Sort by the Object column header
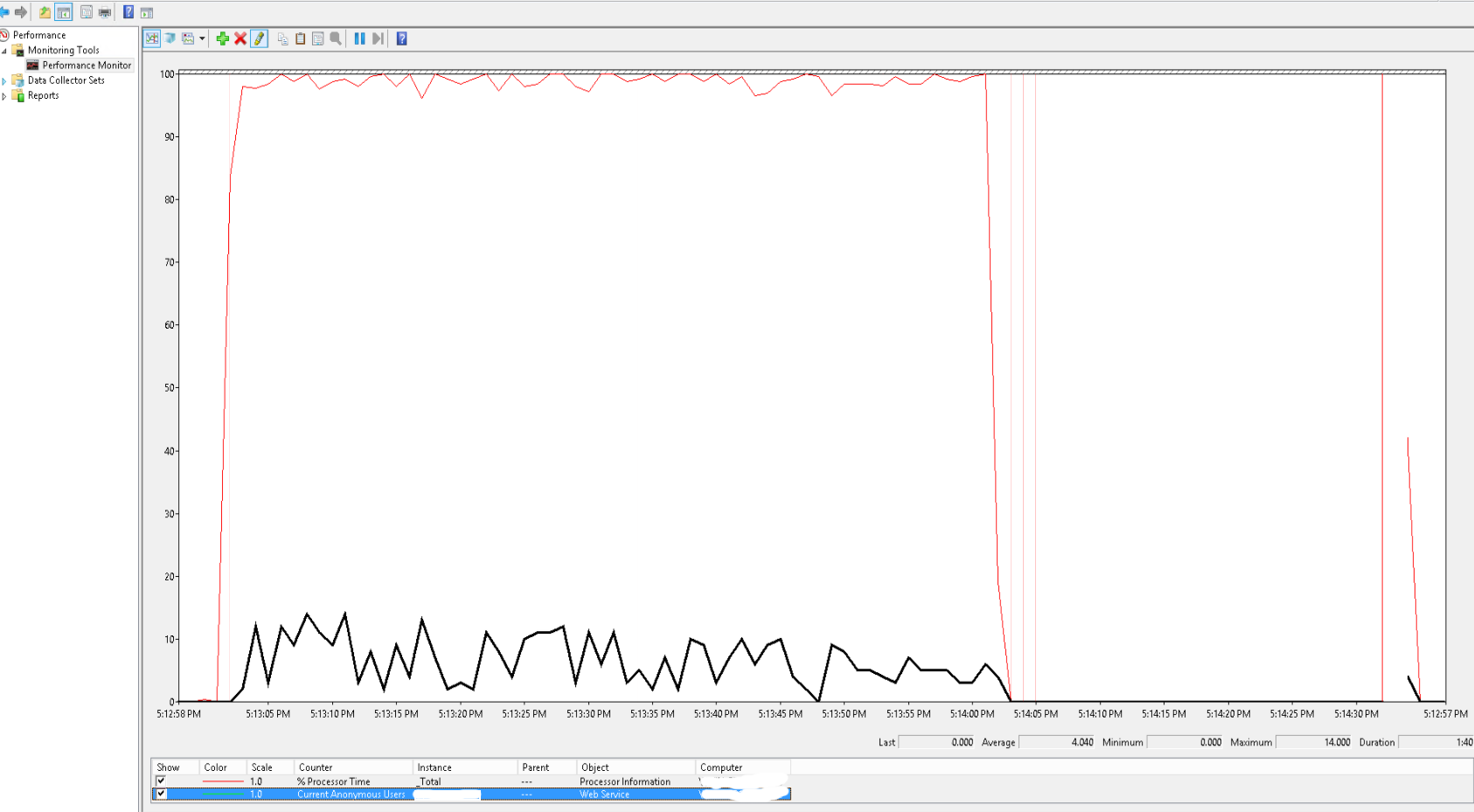Viewport: 1474px width, 812px height. click(x=636, y=767)
